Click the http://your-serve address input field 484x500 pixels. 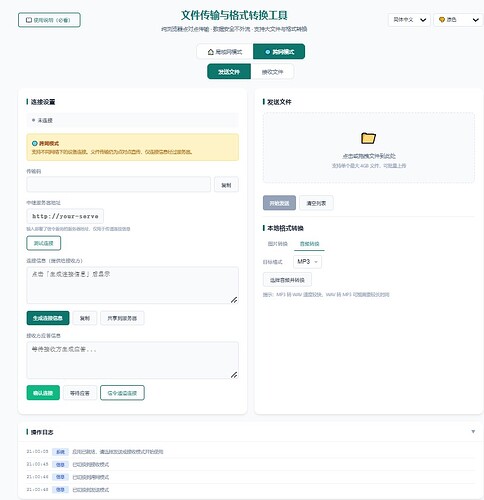tap(65, 216)
